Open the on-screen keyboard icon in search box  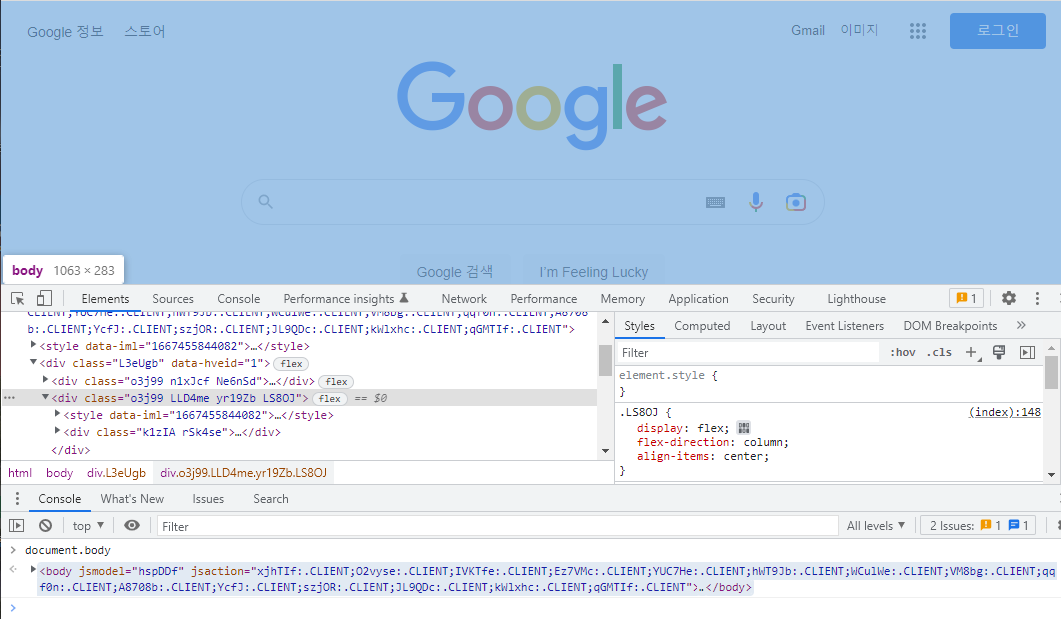point(715,202)
